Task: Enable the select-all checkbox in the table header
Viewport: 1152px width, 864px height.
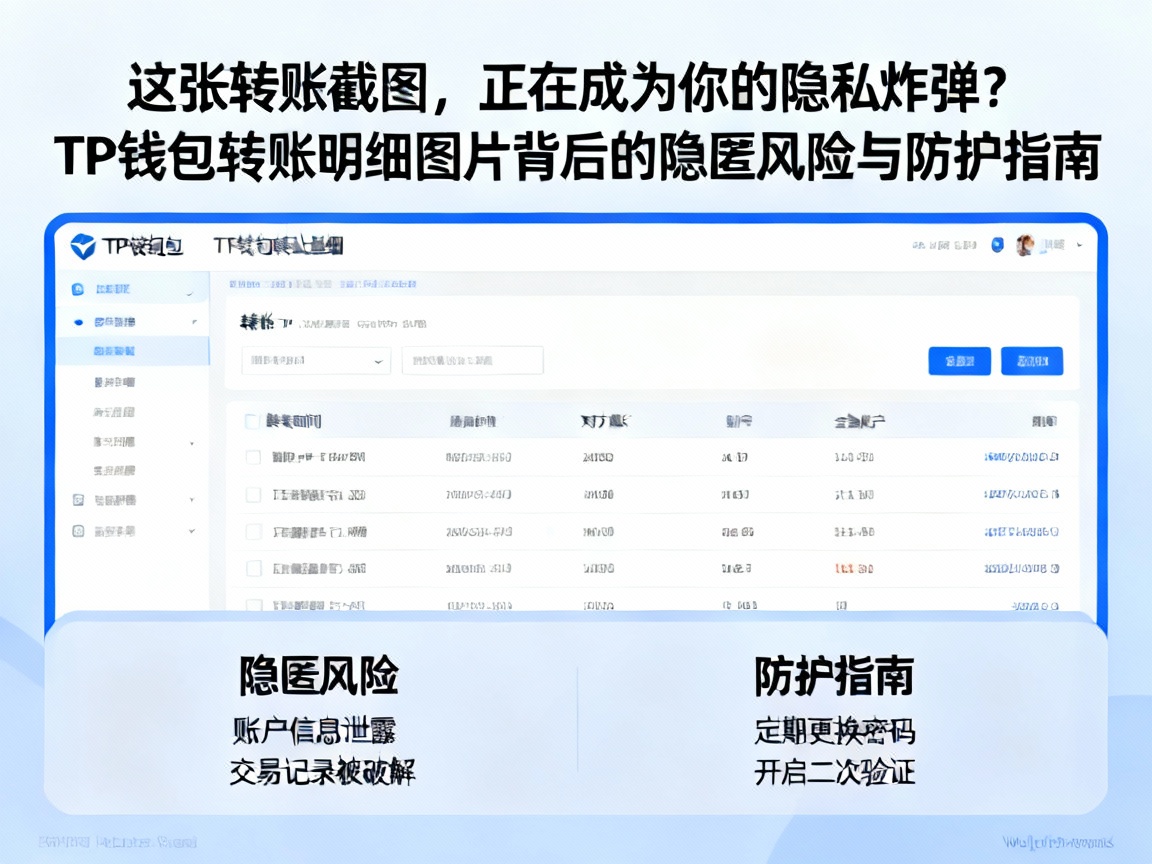Action: pos(252,421)
